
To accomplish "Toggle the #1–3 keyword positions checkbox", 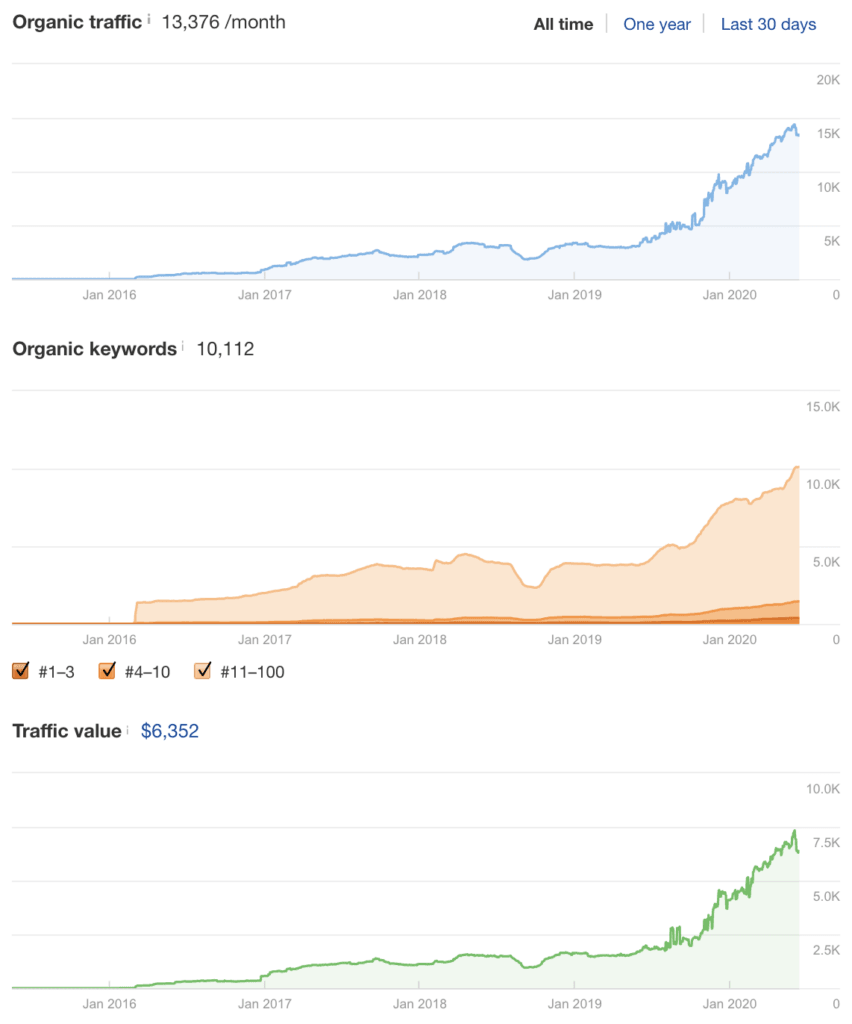I will coord(21,671).
